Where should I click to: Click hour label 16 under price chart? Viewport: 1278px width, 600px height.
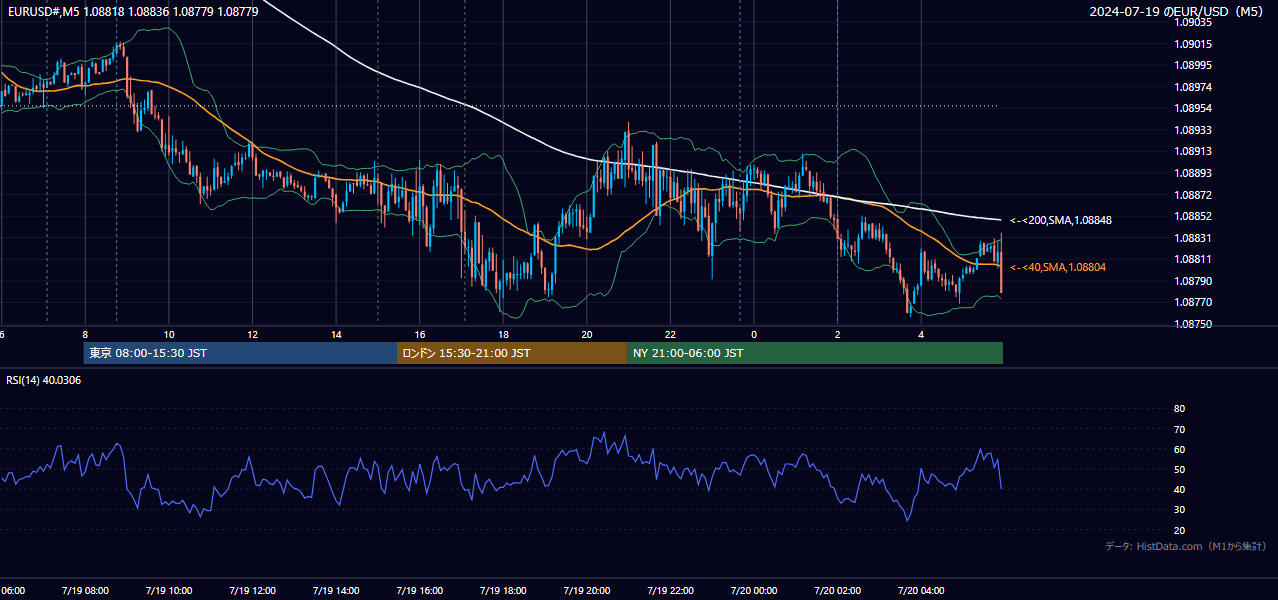pos(420,334)
